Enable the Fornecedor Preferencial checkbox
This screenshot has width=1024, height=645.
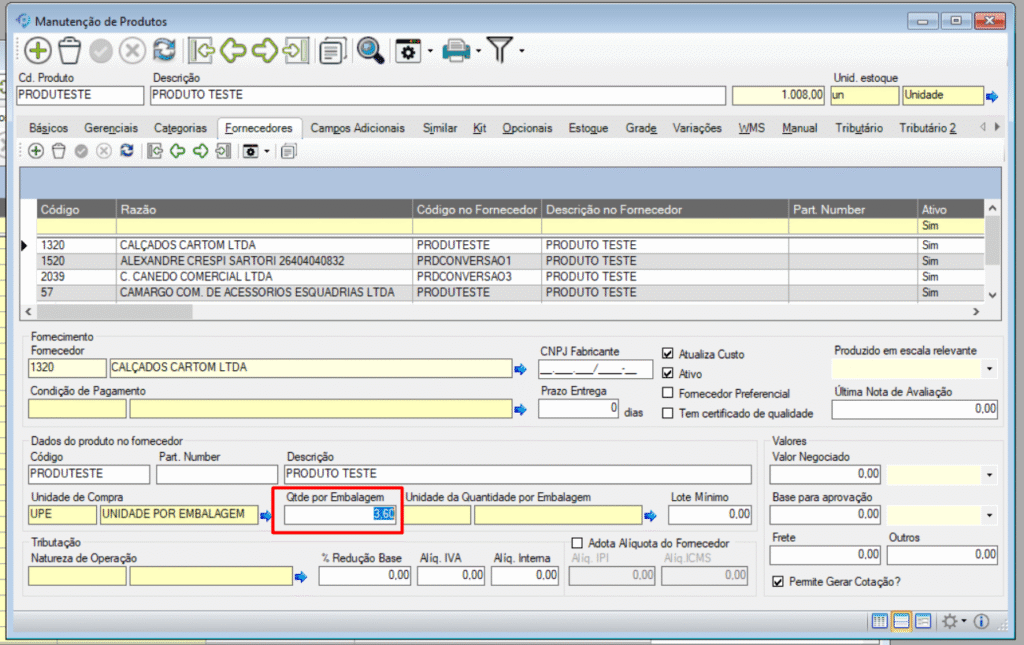668,394
